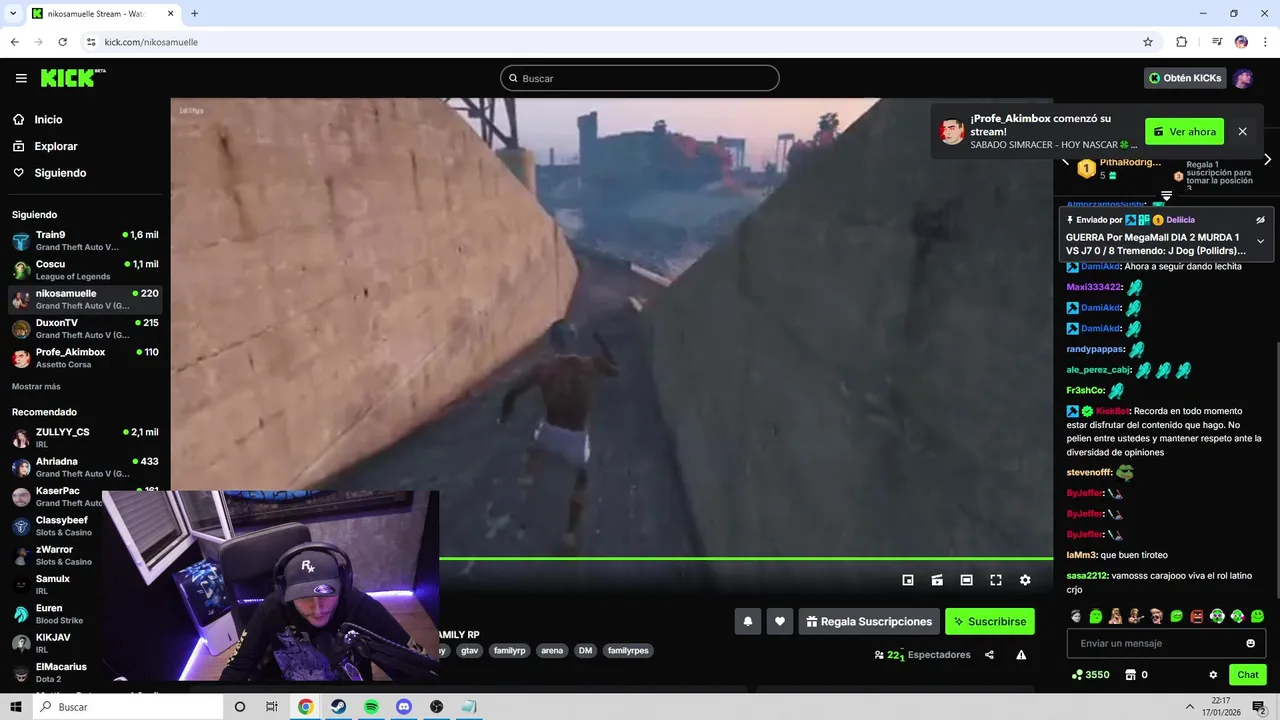Focus the Buscar search field
Viewport: 1280px width, 720px height.
640,78
